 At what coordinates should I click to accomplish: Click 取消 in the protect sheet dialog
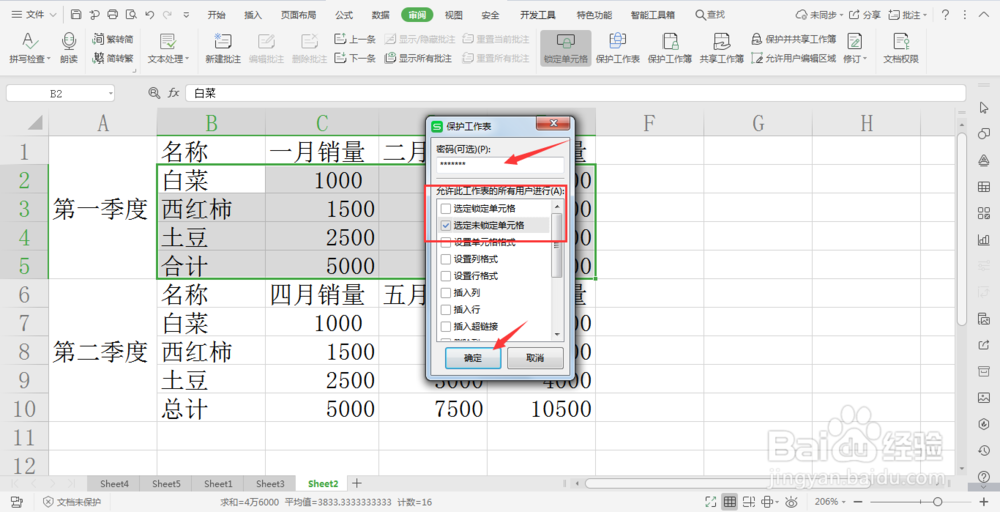[x=535, y=358]
